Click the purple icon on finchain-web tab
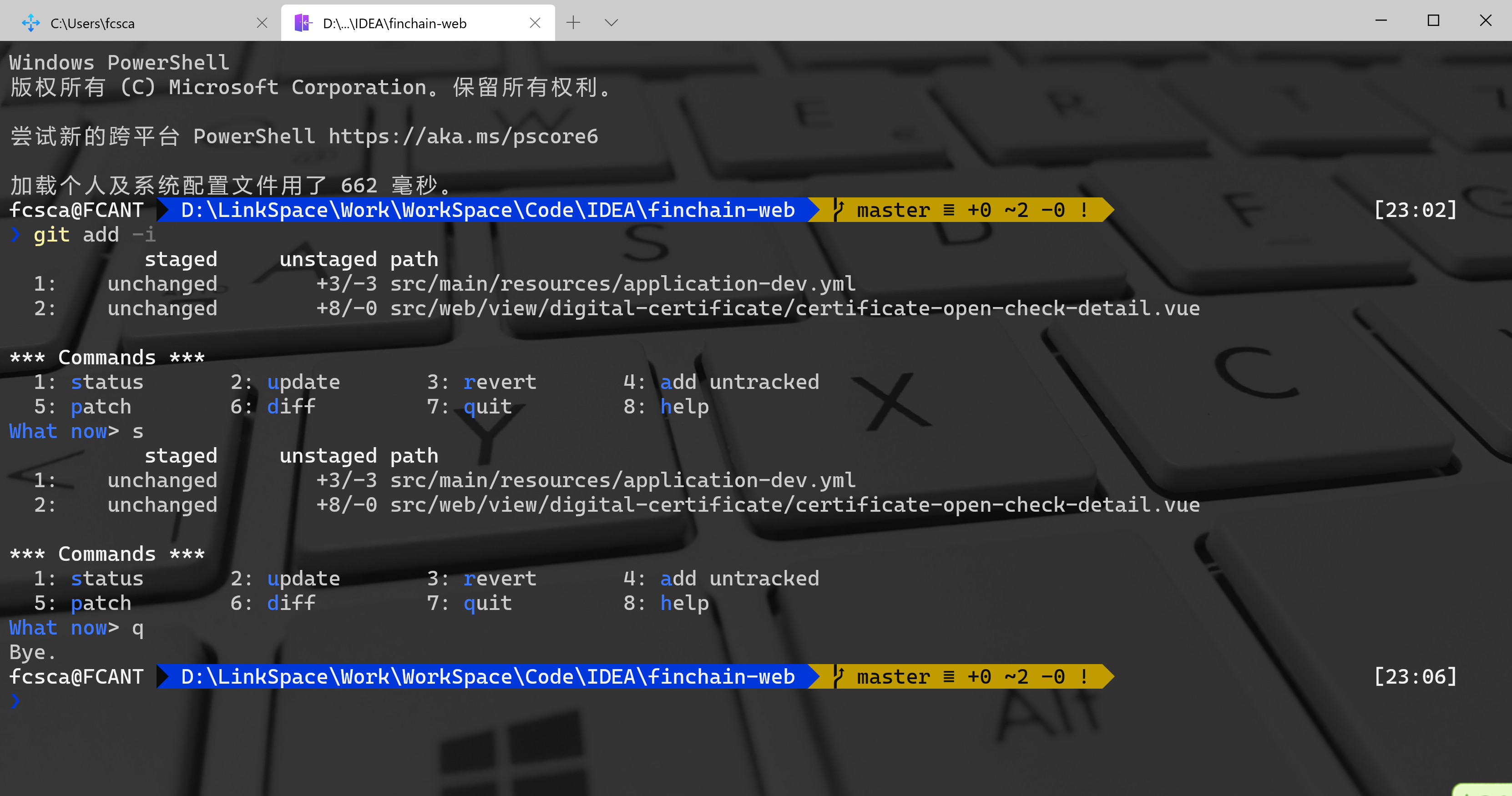This screenshot has height=796, width=1512. point(303,24)
